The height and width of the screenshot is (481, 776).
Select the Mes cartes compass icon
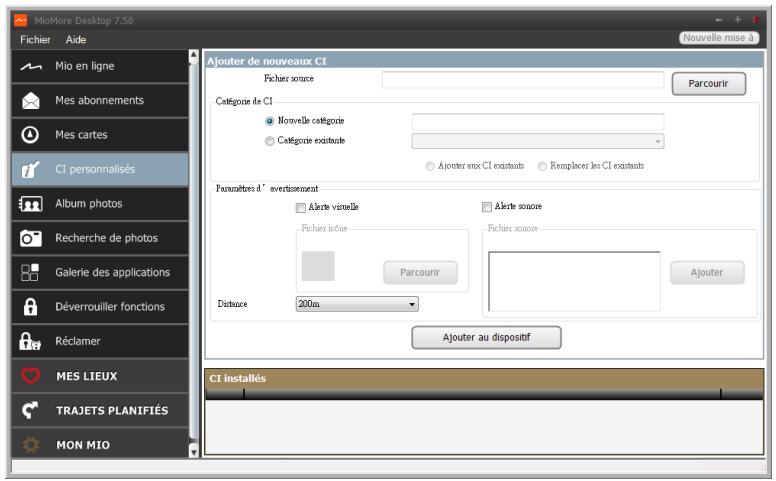30,135
